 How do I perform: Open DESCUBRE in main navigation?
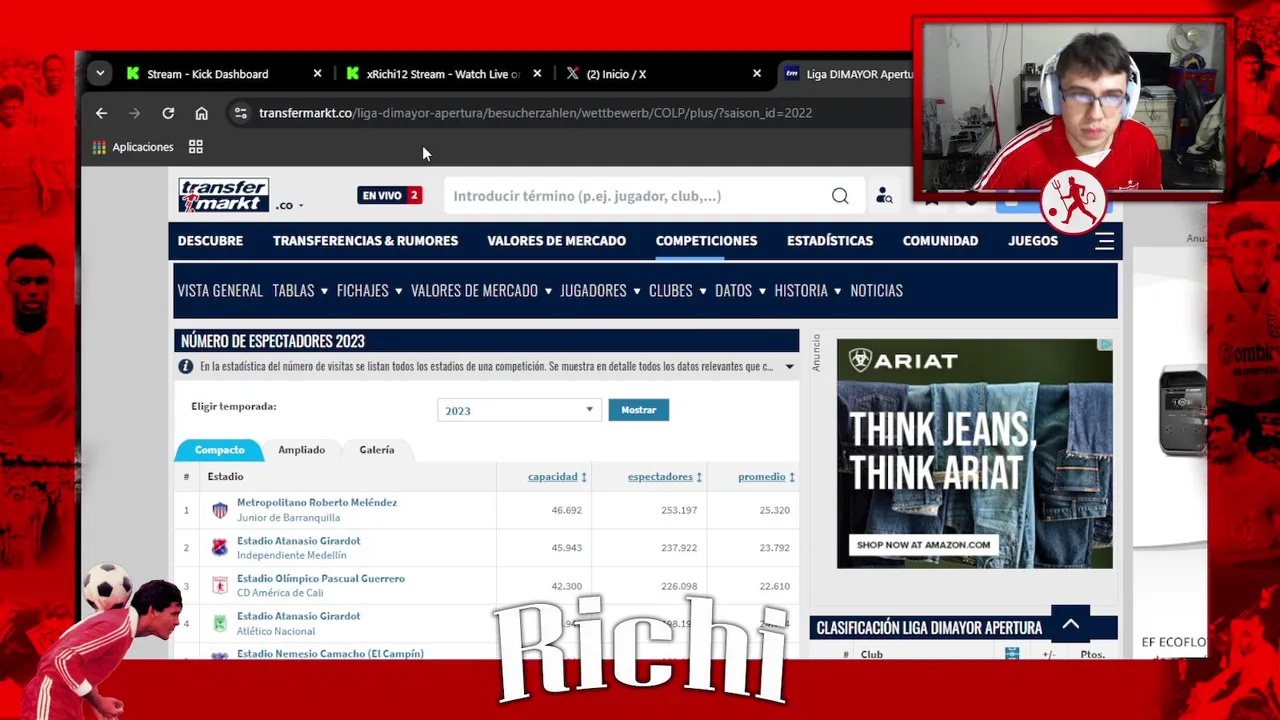point(210,241)
